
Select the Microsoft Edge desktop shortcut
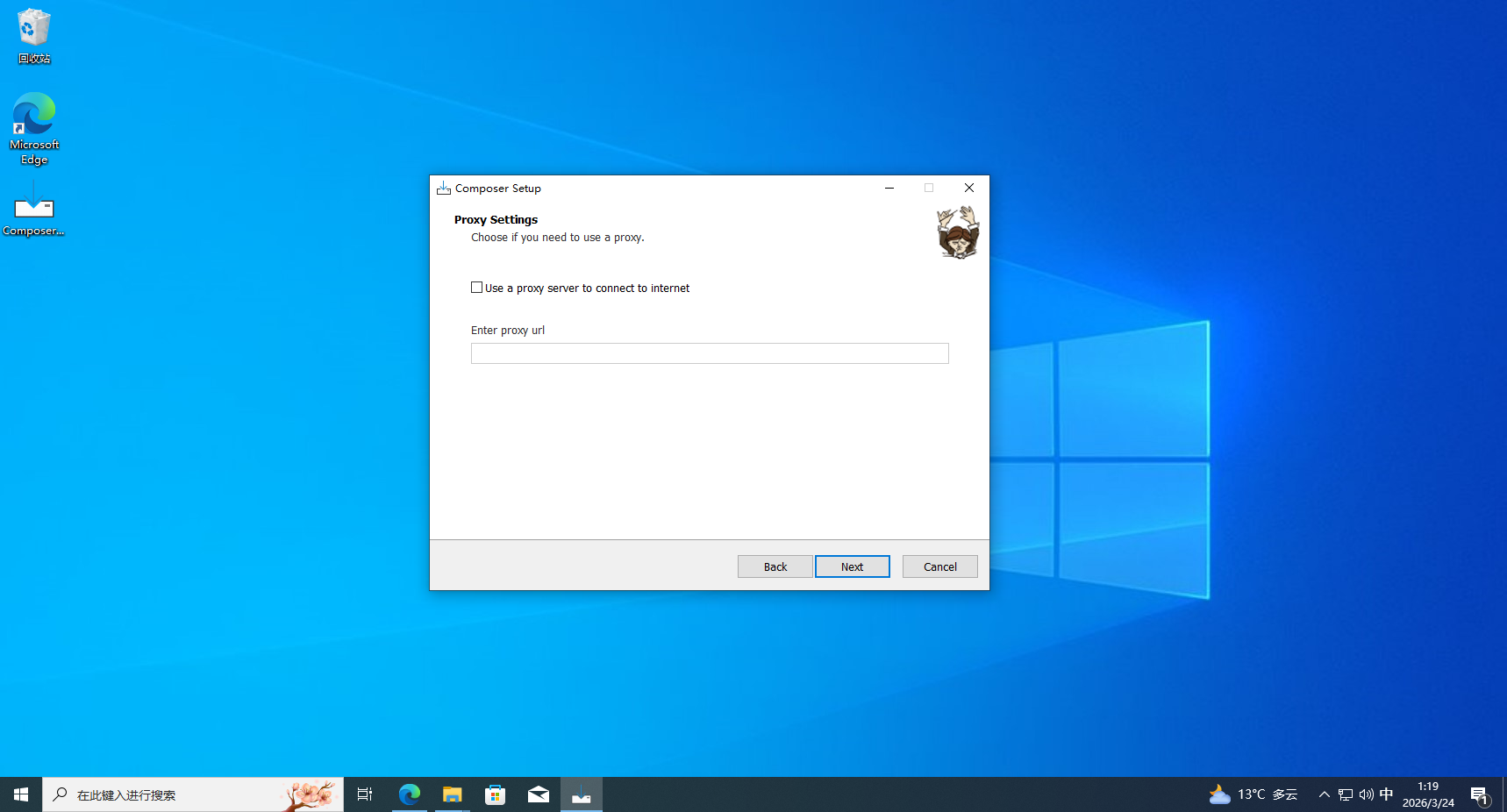(34, 128)
